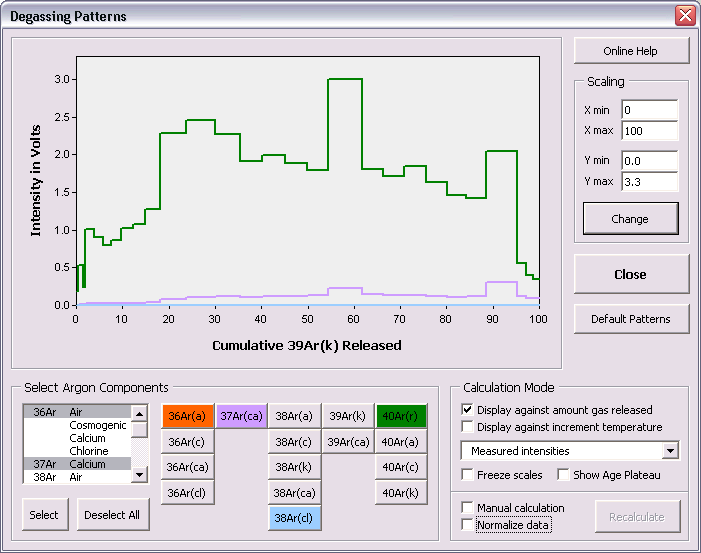
Task: Check the Normalize data box
Action: 468,524
